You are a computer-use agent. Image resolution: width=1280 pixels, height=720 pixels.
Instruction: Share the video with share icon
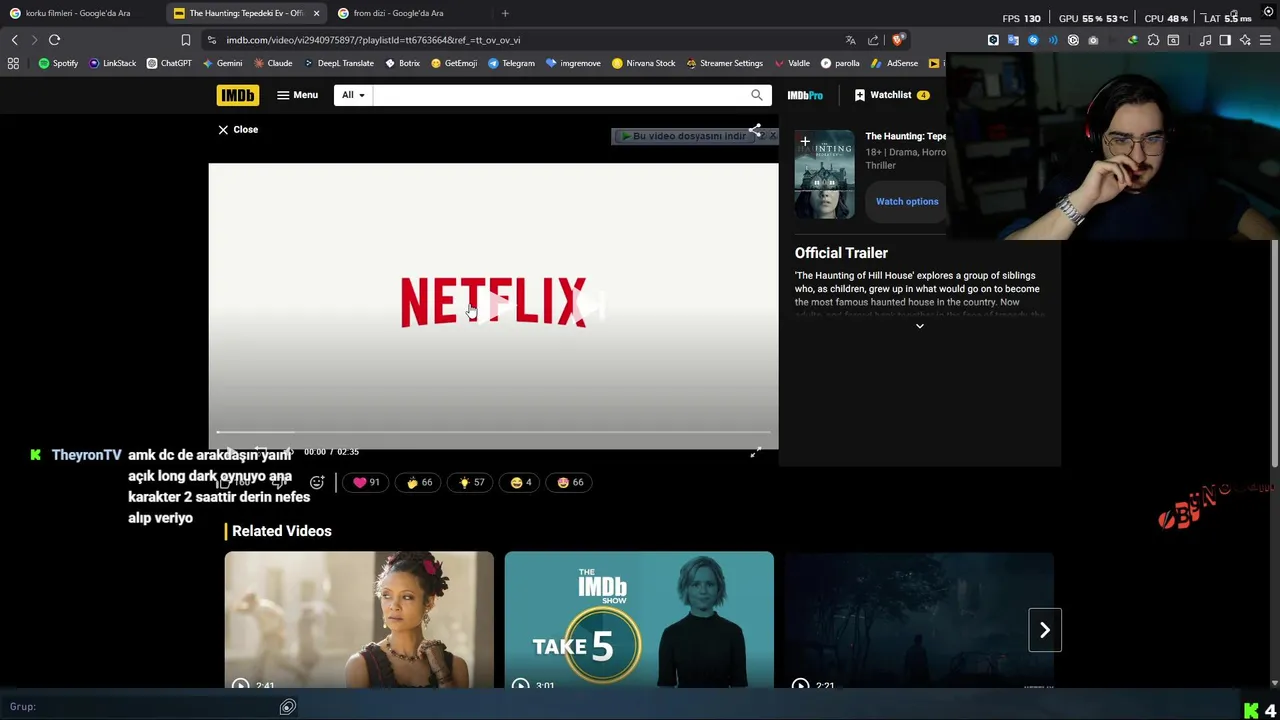tap(755, 130)
